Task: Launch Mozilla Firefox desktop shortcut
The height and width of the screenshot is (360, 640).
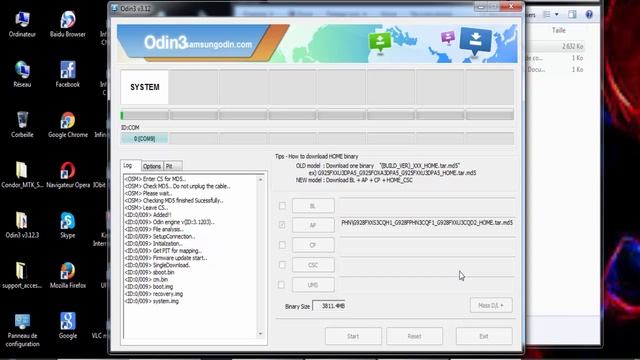Action: (68, 276)
